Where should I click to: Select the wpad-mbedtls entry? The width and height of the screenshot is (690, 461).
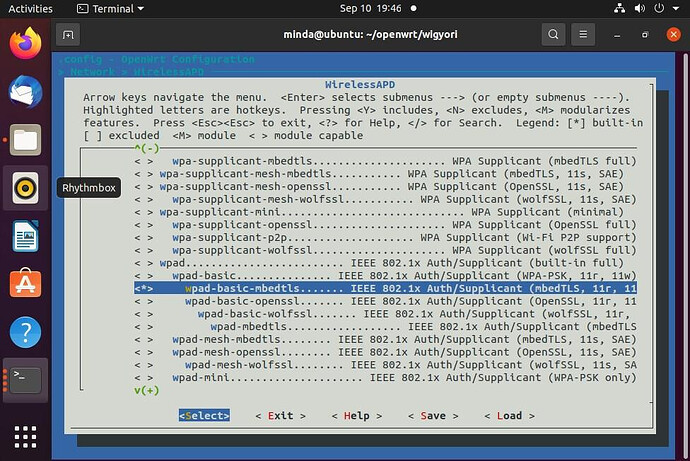click(385, 327)
